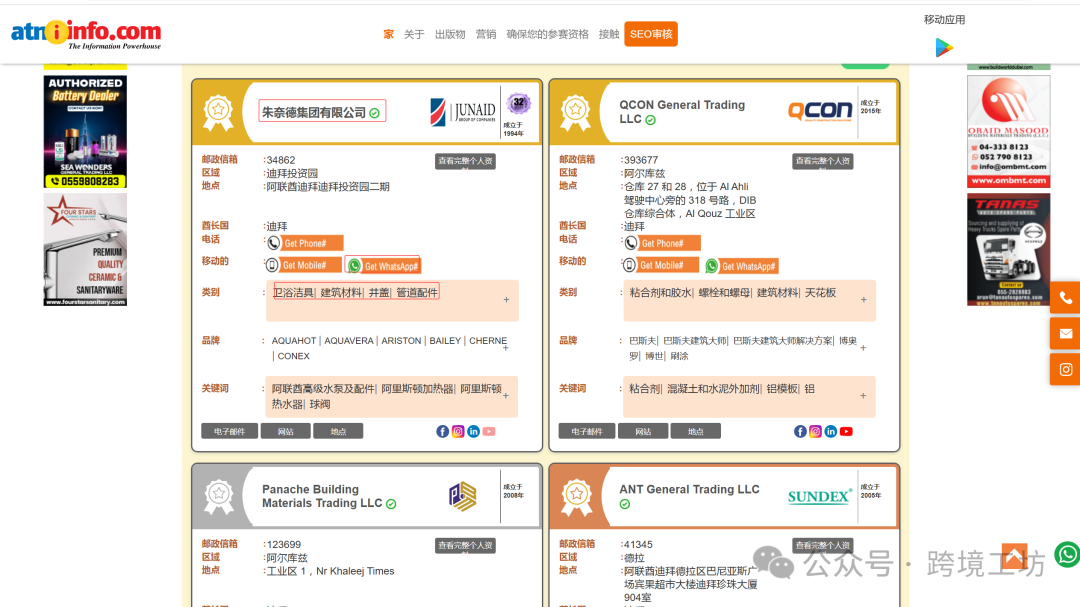Viewport: 1080px width, 607px height.
Task: Click the orange Instagram icon on right edge
Action: point(1065,369)
